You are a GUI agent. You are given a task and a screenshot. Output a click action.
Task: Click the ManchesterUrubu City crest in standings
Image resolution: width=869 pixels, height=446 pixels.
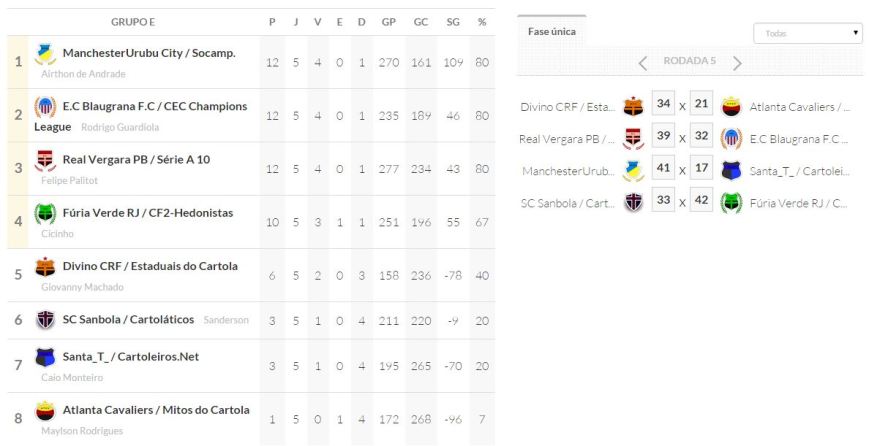click(45, 54)
